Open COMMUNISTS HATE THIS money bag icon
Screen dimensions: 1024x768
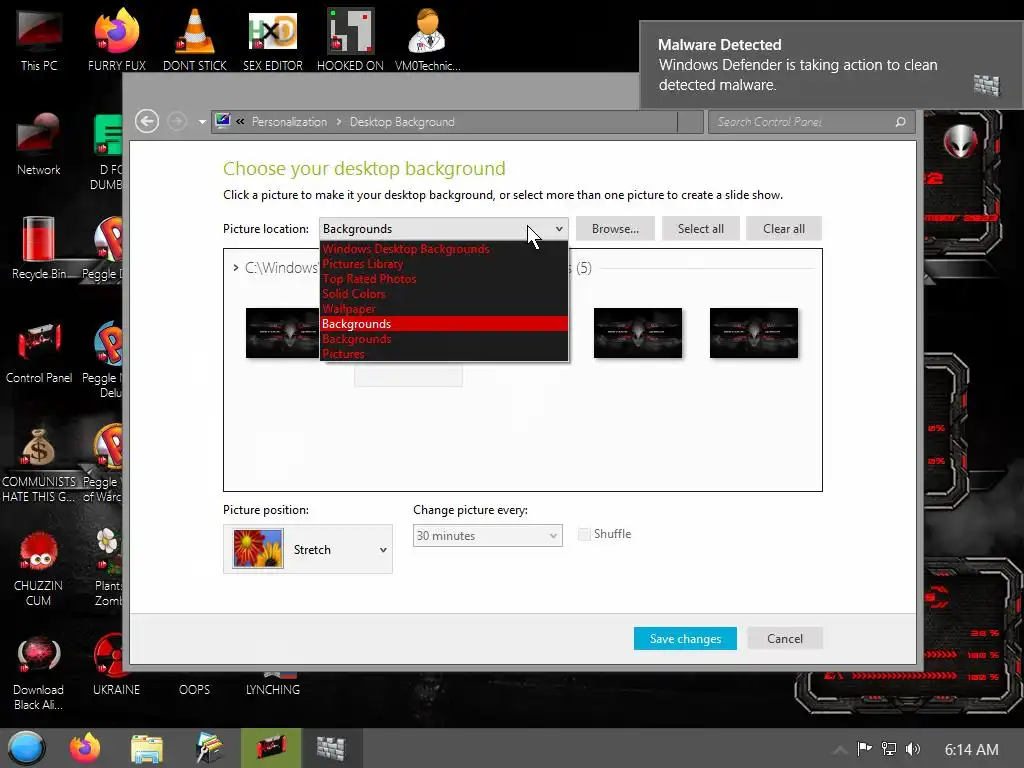pos(39,464)
